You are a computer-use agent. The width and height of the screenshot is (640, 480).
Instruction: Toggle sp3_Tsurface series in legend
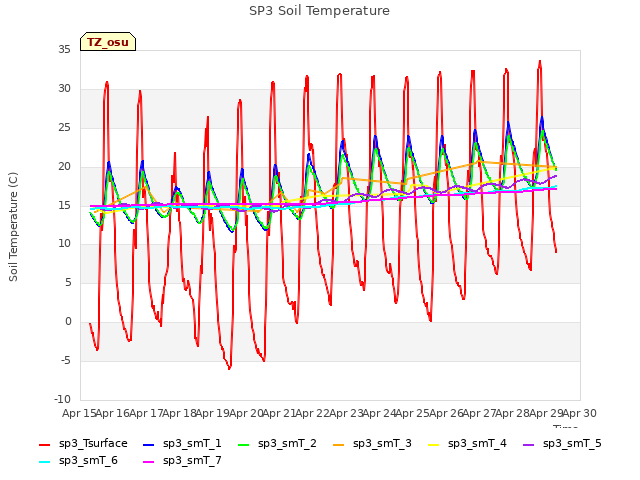(83, 444)
